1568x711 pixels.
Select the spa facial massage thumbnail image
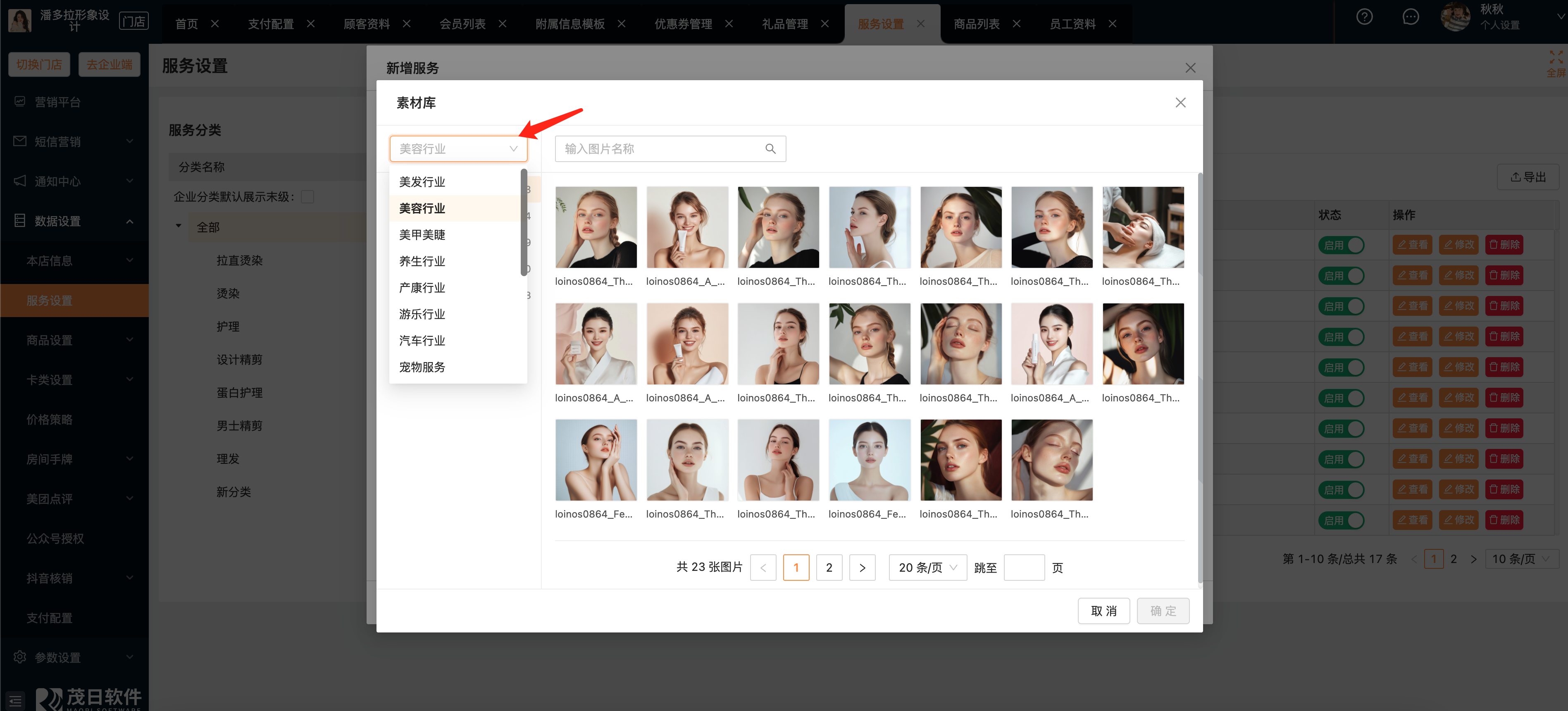coord(1142,227)
